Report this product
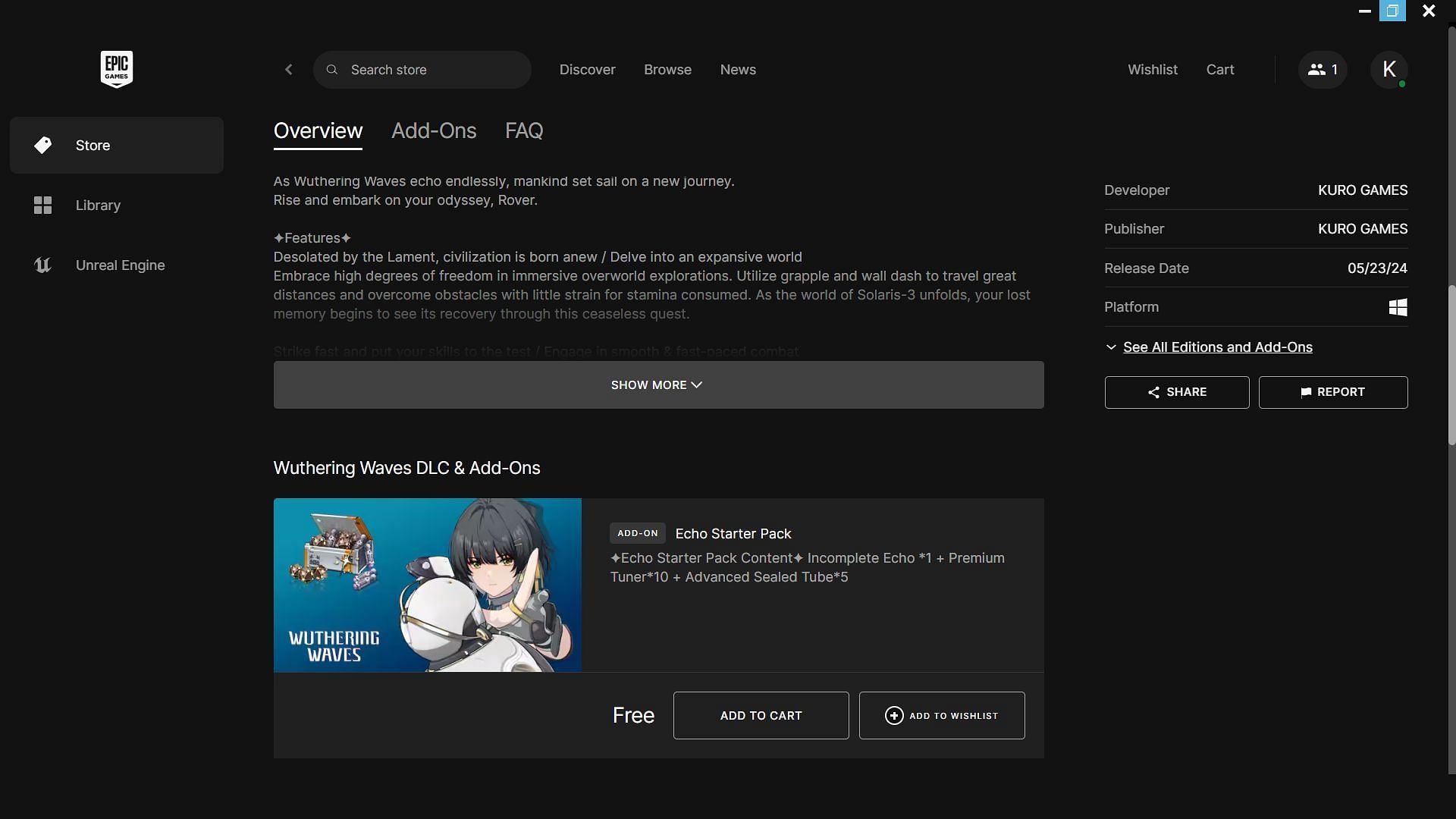 (x=1332, y=392)
